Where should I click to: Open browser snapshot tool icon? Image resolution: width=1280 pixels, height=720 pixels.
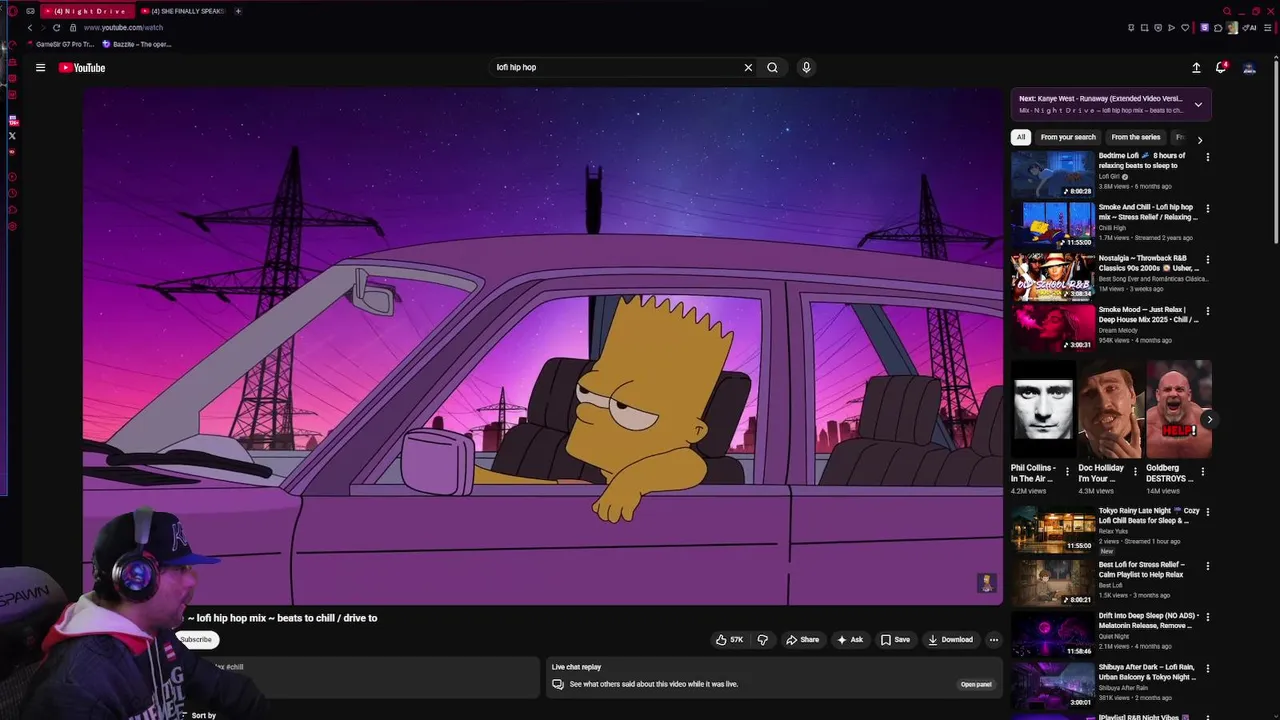(1144, 28)
